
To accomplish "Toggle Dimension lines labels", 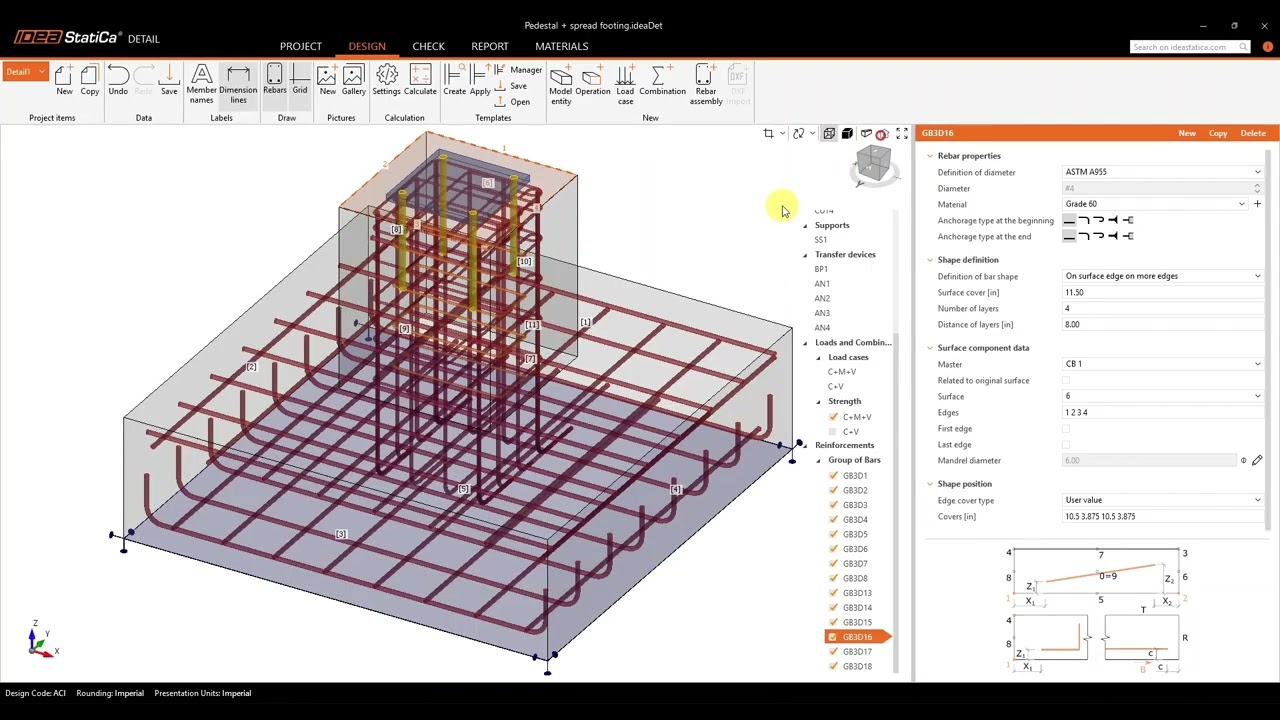I will pos(238,84).
